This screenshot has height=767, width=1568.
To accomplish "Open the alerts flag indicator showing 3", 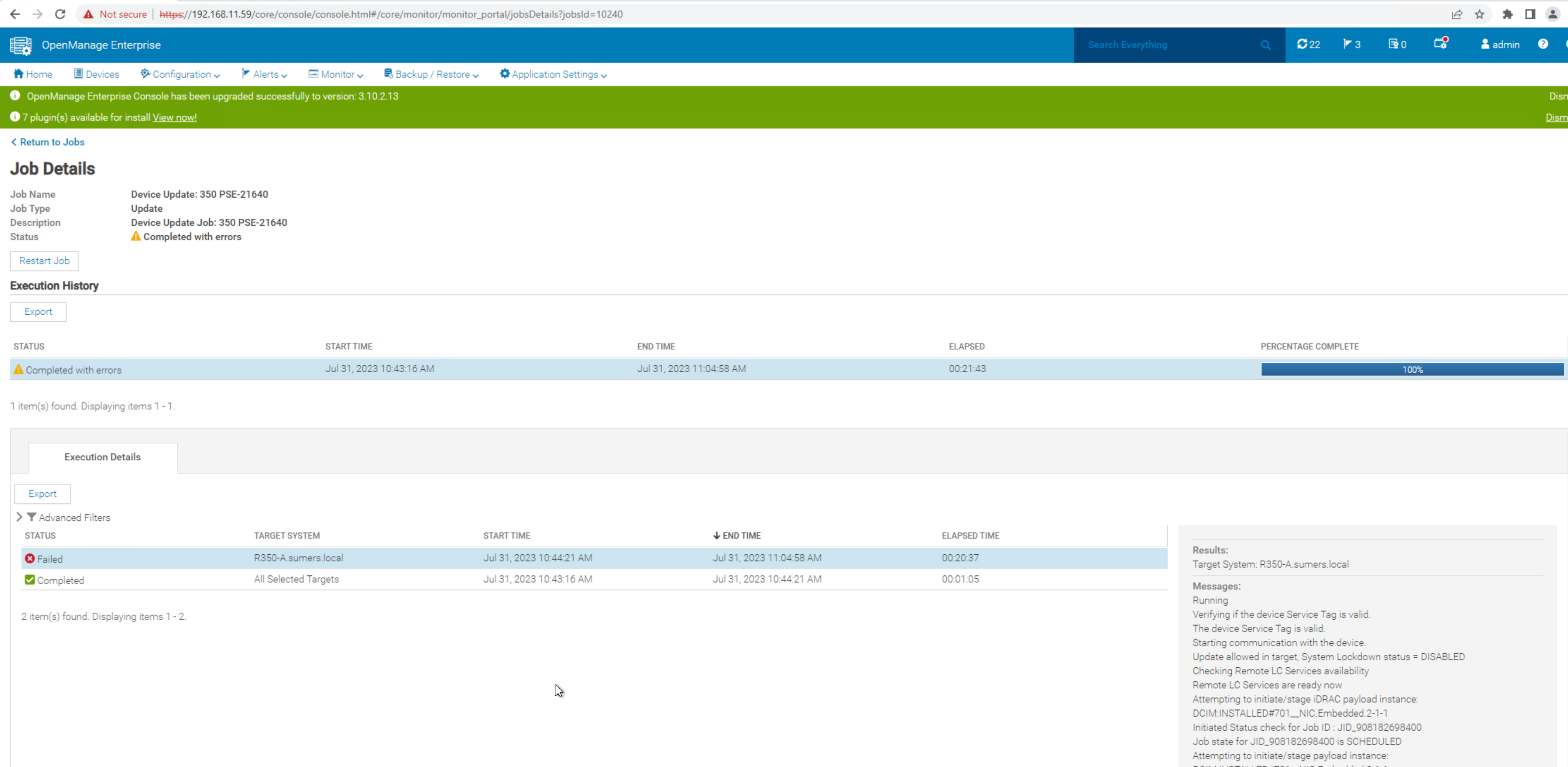I will [x=1352, y=44].
